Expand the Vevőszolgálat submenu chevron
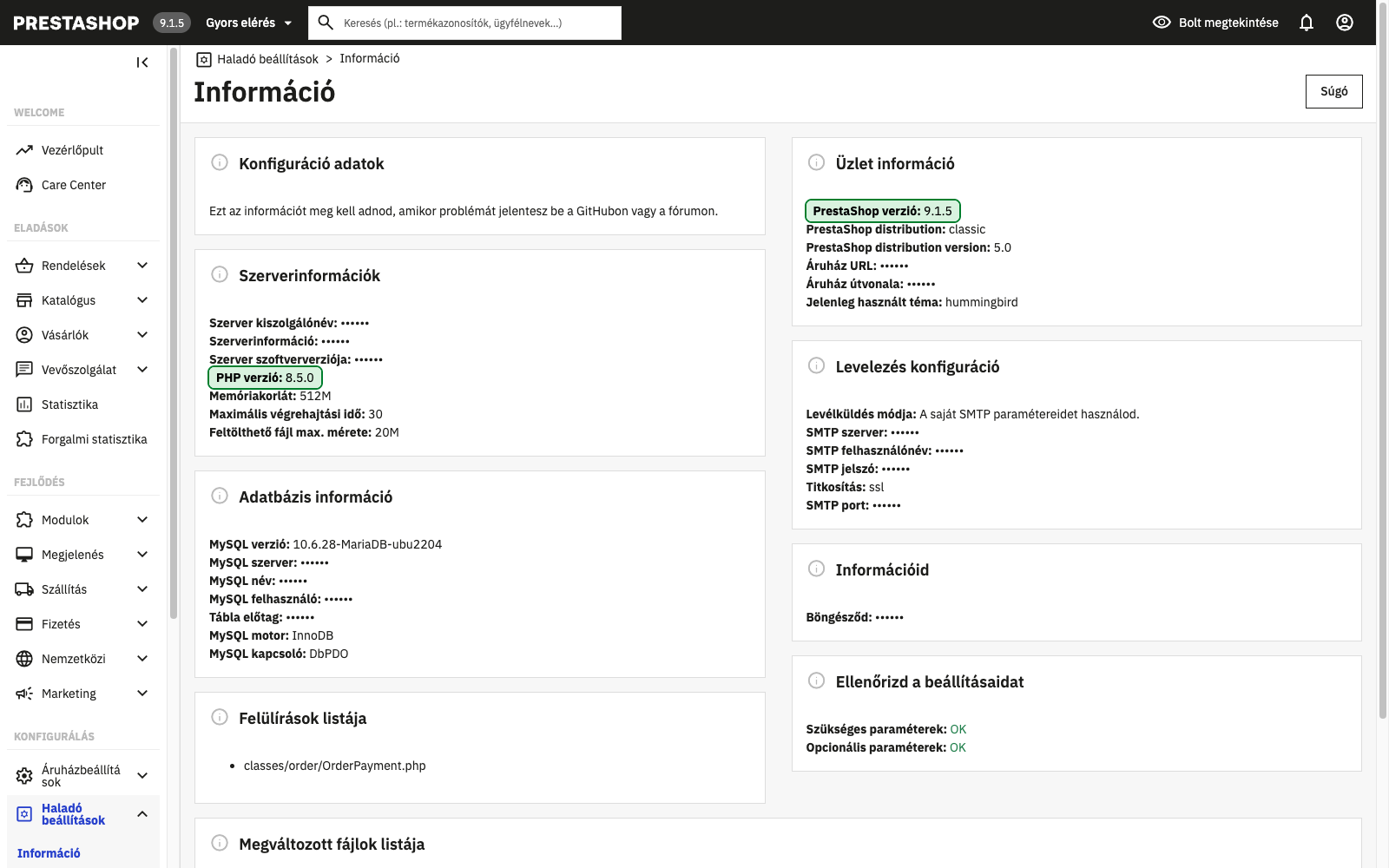This screenshot has width=1389, height=868. coord(142,370)
